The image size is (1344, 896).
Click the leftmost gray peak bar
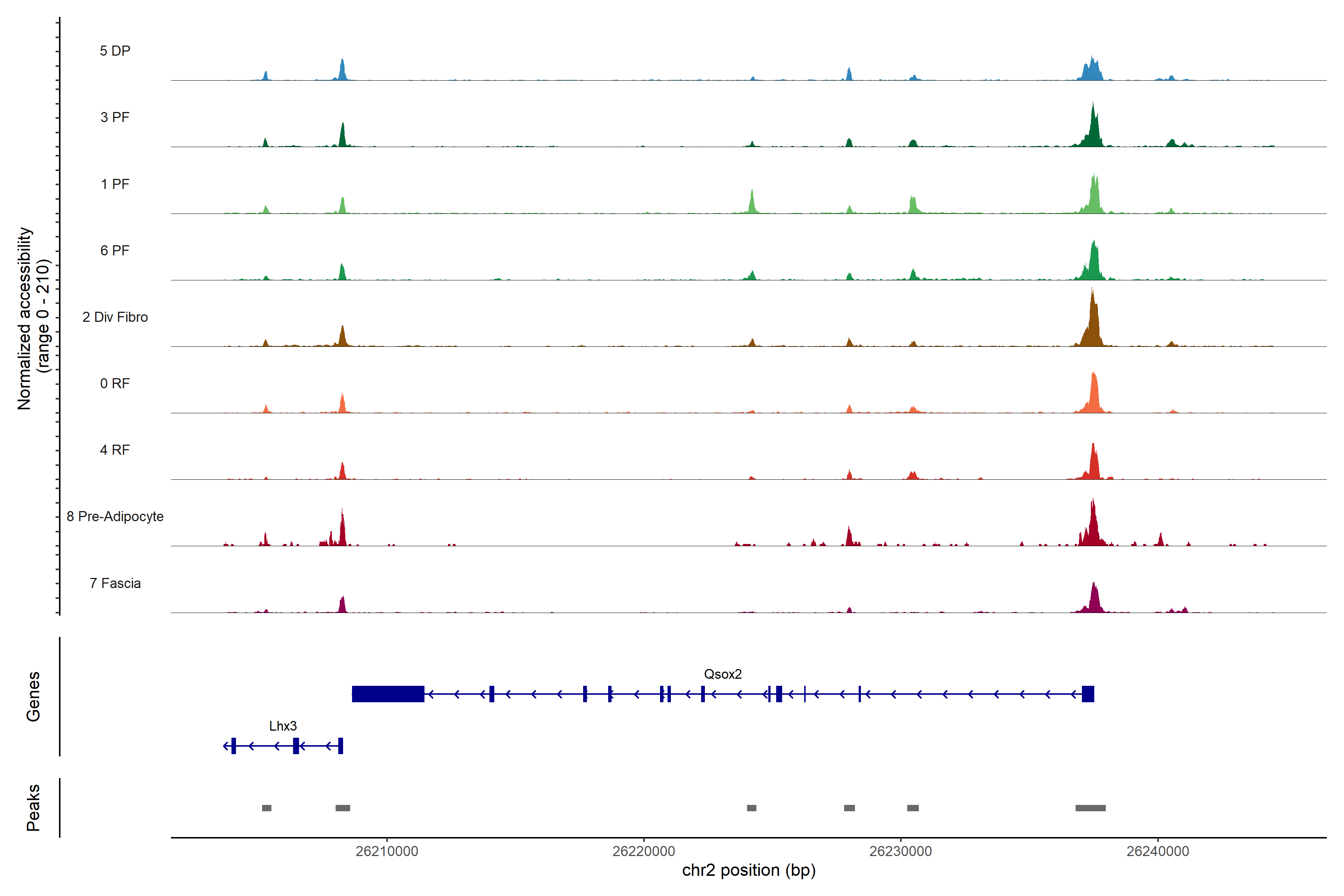point(266,808)
